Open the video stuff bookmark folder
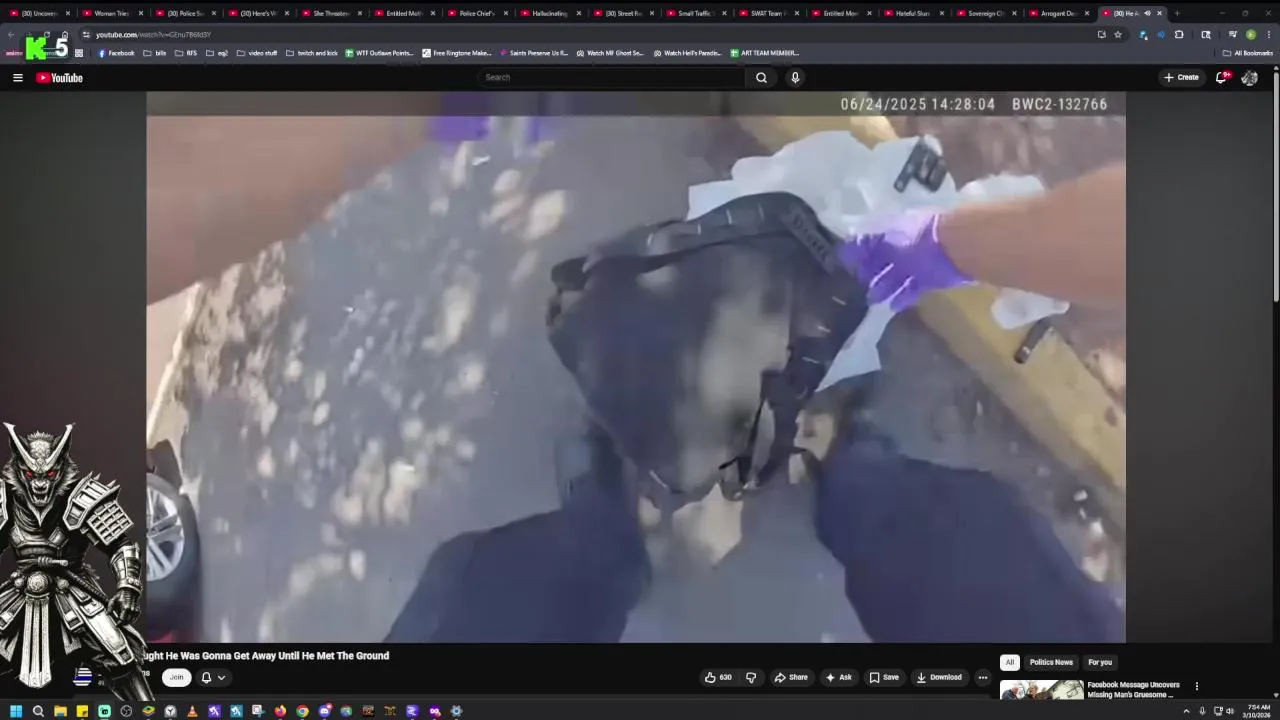Image resolution: width=1280 pixels, height=720 pixels. click(257, 53)
